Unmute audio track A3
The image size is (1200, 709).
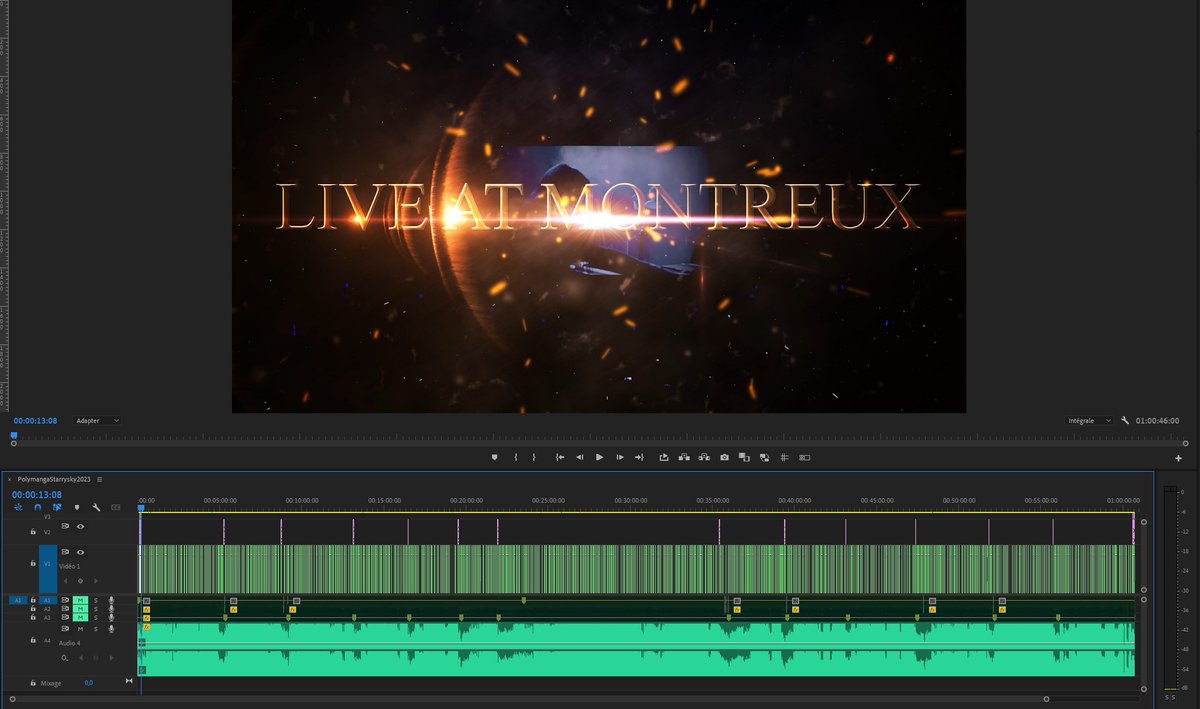[x=80, y=618]
